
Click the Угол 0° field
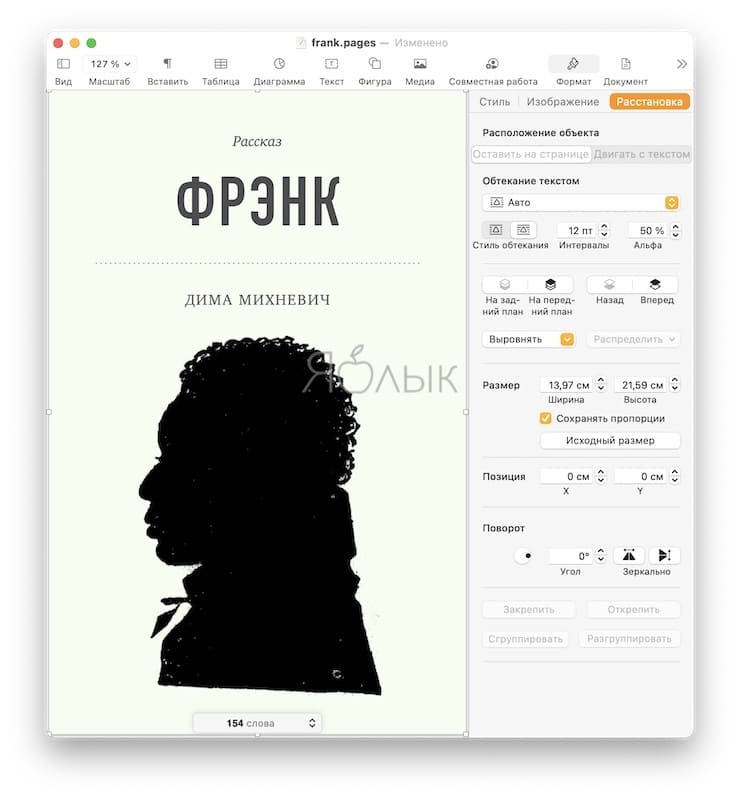(x=571, y=556)
